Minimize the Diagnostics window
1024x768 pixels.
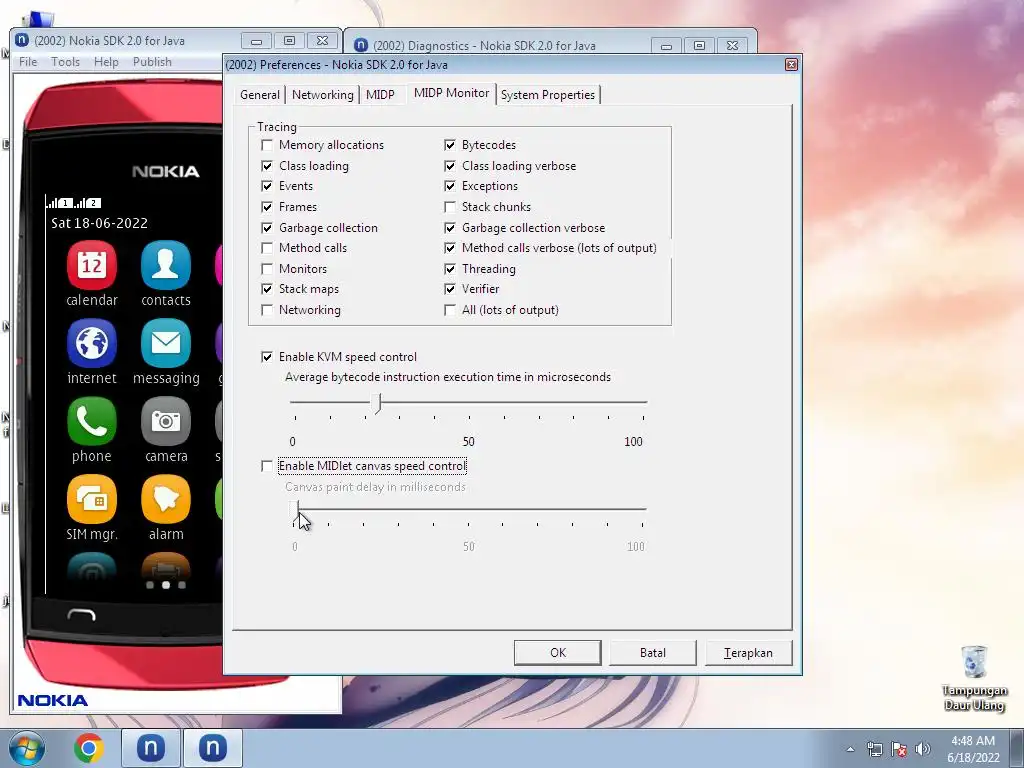[x=667, y=46]
